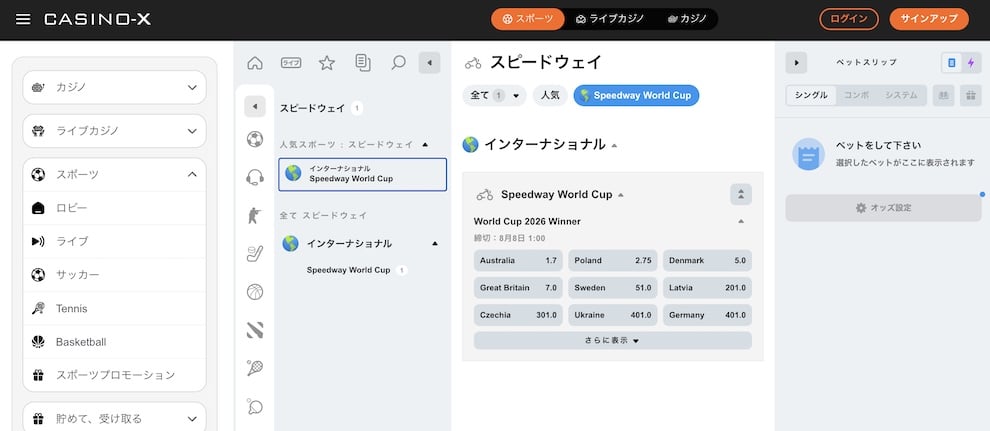Select インターナショナル Speedway World Cup card
Screen dimensions: 990x431
362,174
